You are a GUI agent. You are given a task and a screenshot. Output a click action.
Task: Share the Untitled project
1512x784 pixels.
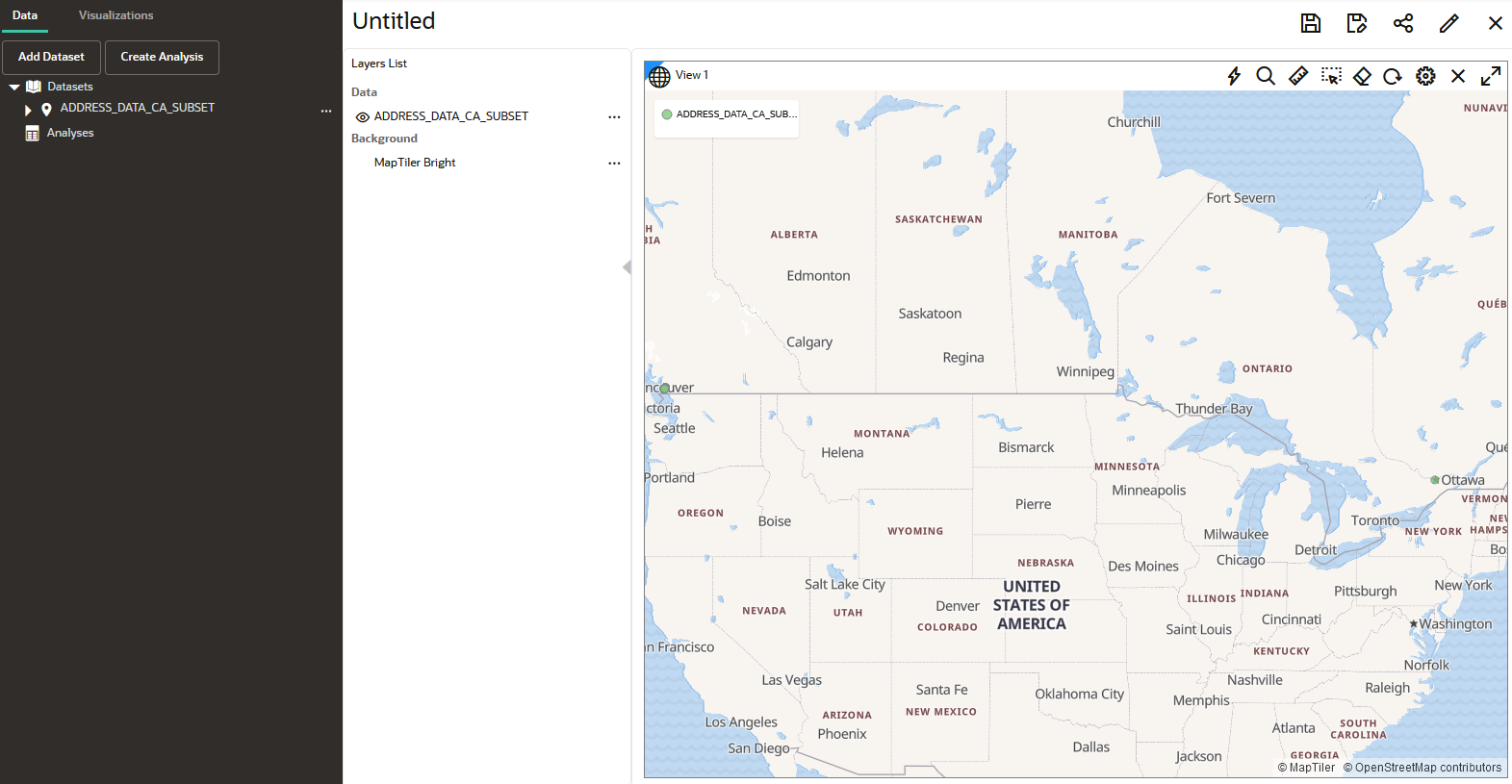(1403, 23)
